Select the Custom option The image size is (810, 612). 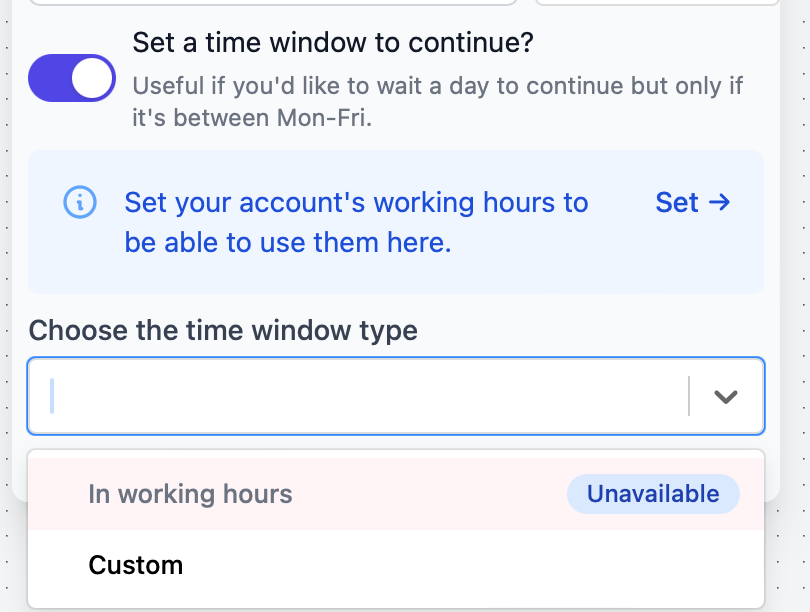click(136, 565)
